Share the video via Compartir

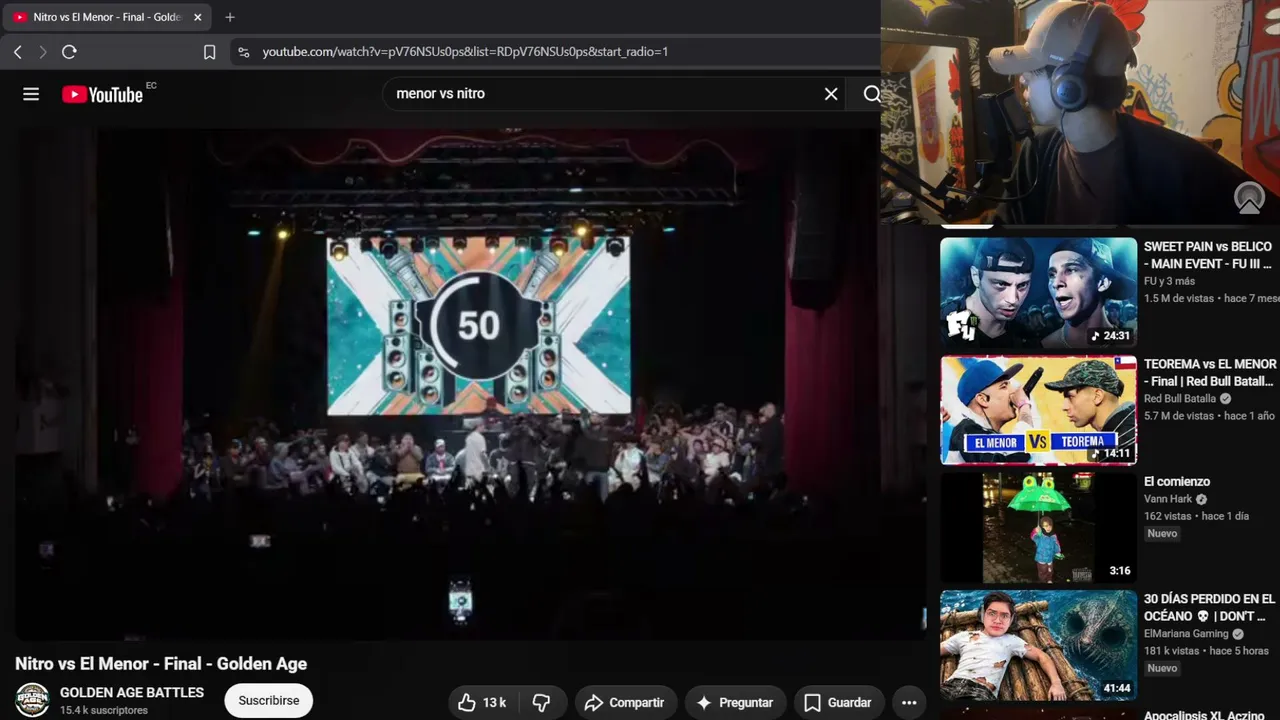(624, 703)
